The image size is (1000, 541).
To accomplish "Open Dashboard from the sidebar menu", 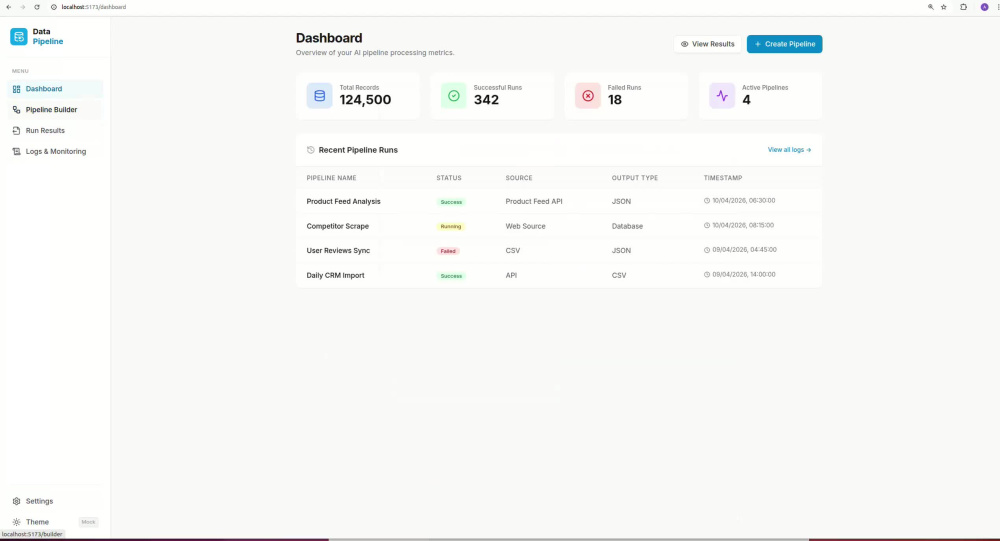I will (55, 89).
